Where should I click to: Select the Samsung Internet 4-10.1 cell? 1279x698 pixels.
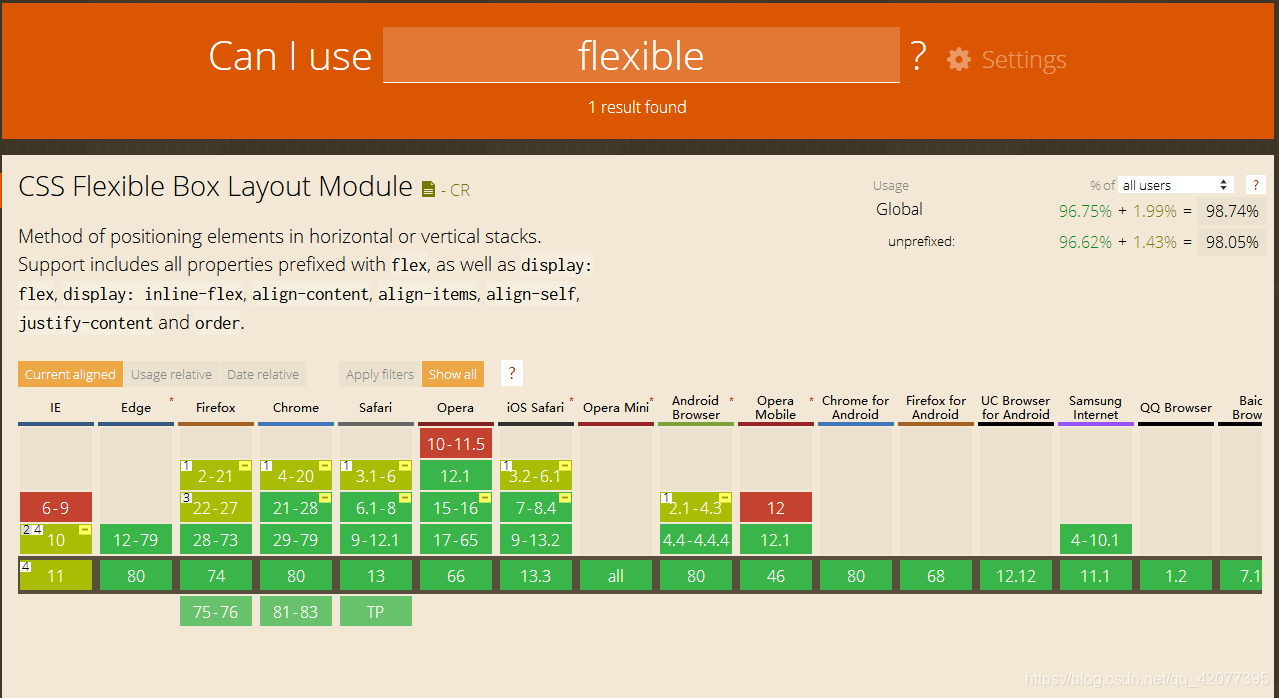click(x=1096, y=539)
